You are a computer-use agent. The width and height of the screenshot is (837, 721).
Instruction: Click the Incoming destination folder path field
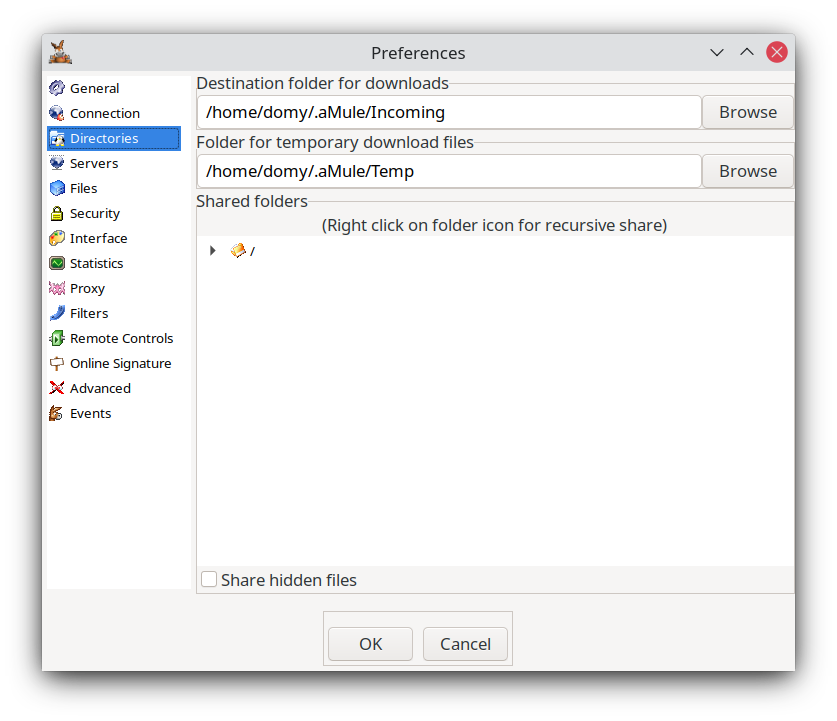coord(449,112)
